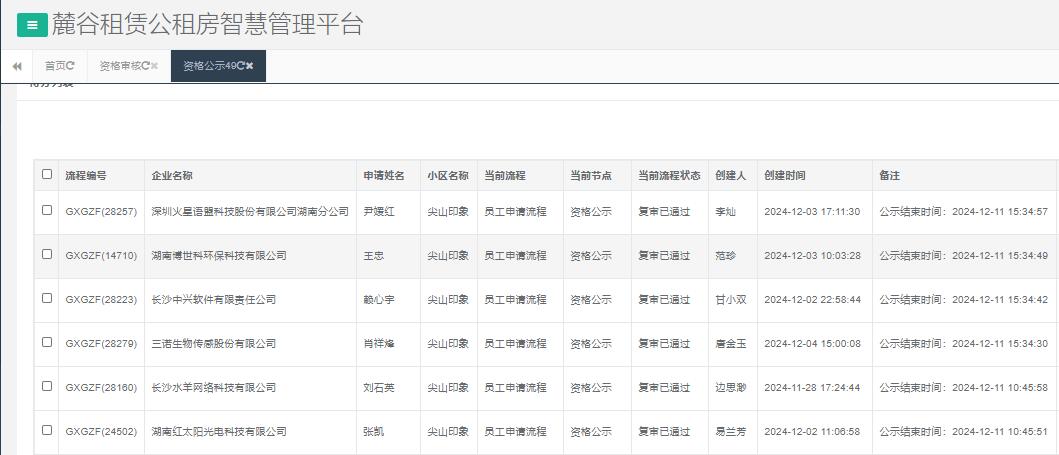Select the checkbox for GXGZF(14710)
Viewport: 1059px width, 455px height.
pos(47,254)
